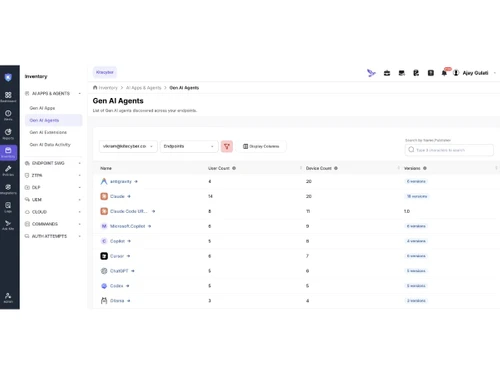Click the Device Count column header
The height and width of the screenshot is (375, 500).
319,168
